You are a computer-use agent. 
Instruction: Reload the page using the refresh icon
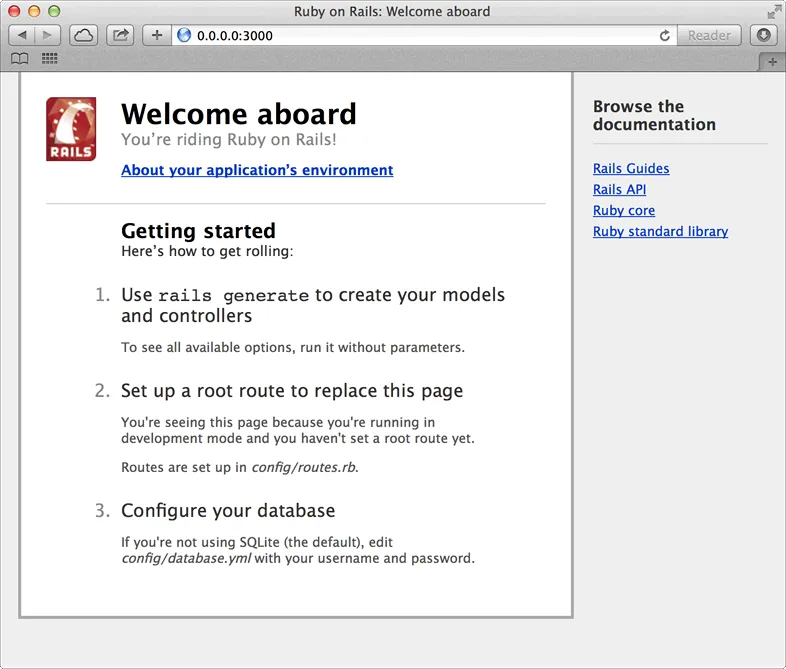coord(665,35)
